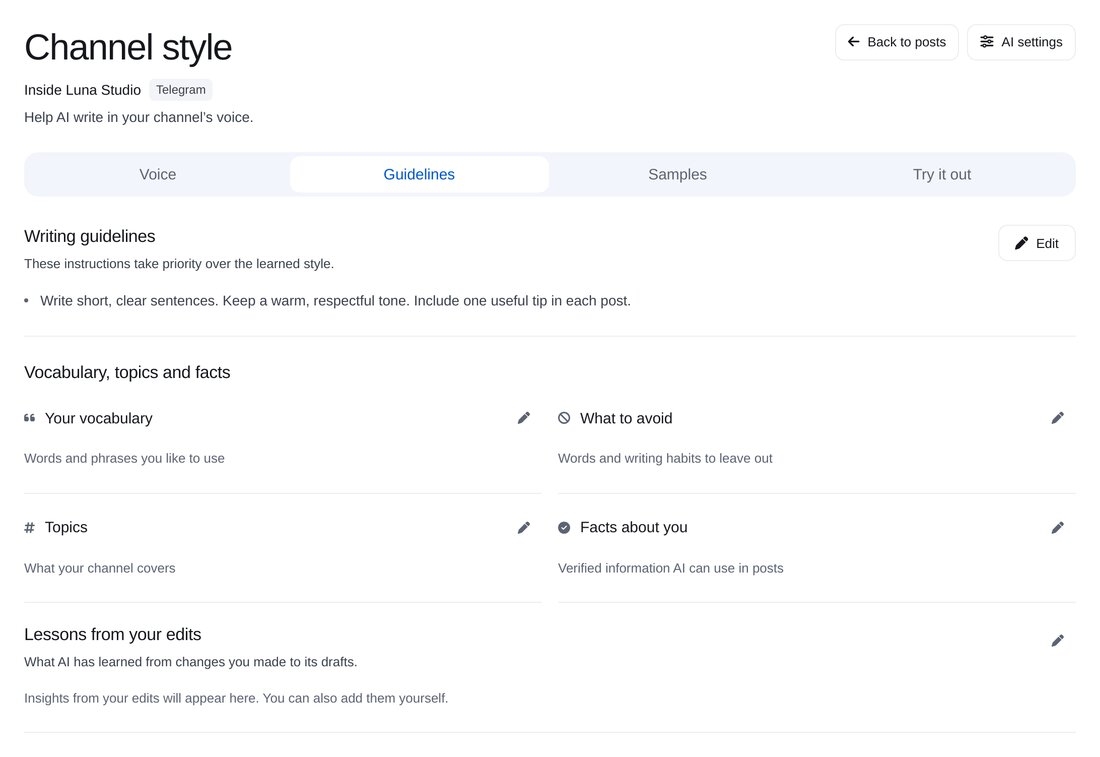Open AI settings
Viewport: 1100px width, 757px height.
(1021, 42)
